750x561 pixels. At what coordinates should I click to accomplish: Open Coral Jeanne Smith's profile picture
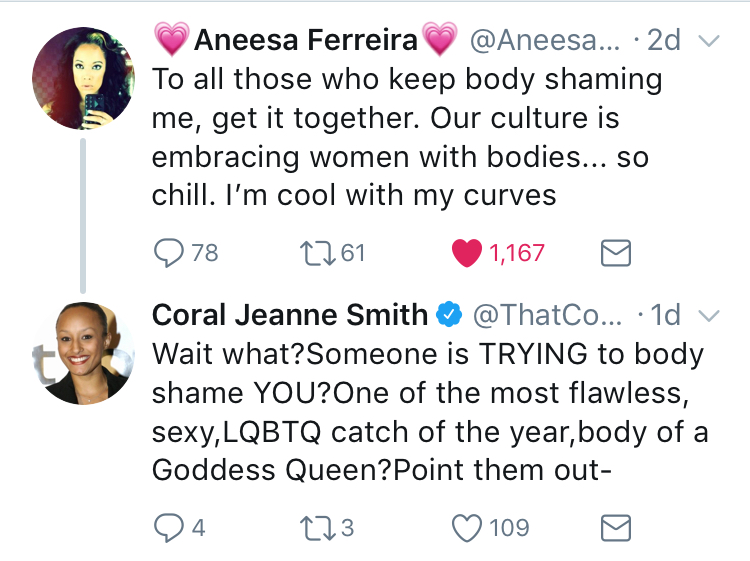click(x=83, y=353)
